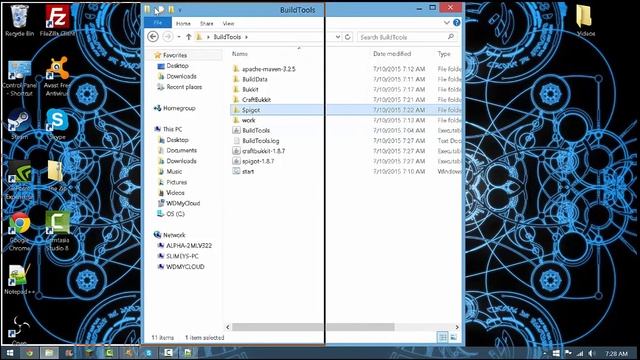Click right arrow of horizontal scrollbar
Screen dimensions: 640x360
point(457,327)
